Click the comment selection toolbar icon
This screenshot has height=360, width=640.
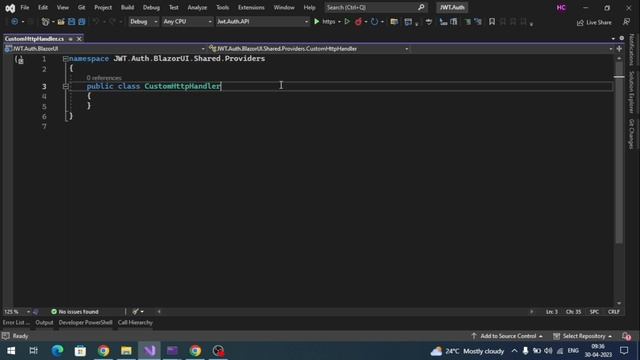(x=468, y=22)
